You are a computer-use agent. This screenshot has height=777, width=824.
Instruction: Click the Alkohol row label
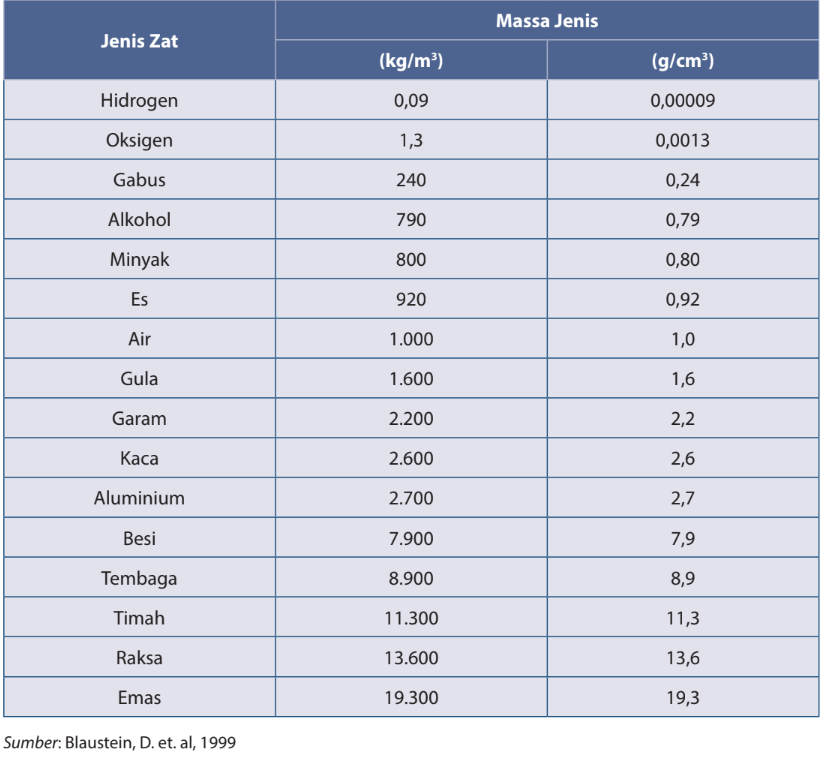tap(139, 220)
